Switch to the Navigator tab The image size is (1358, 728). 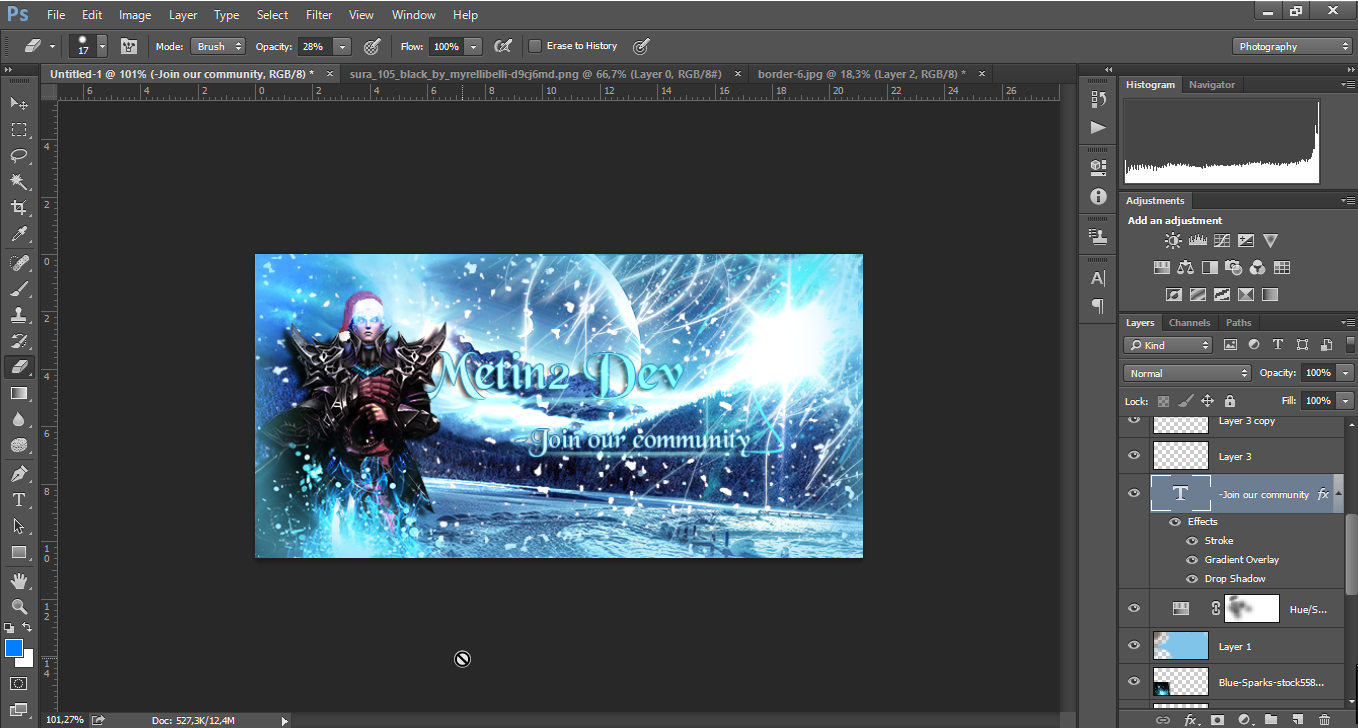click(1212, 85)
